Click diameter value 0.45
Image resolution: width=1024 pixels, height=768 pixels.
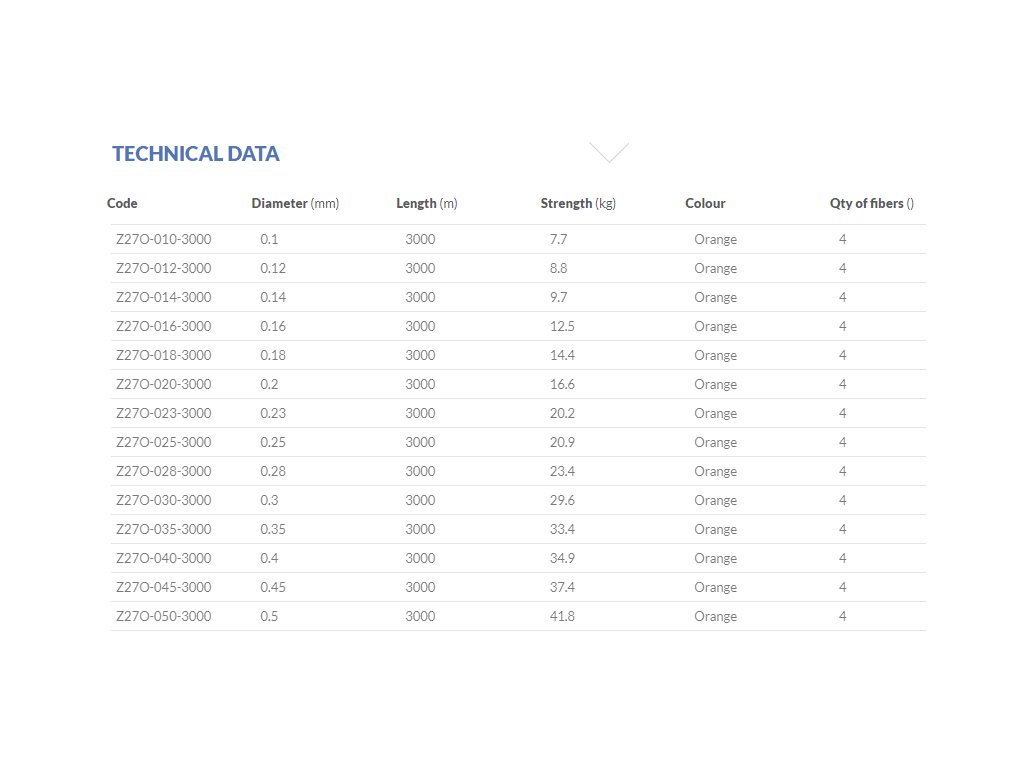click(x=273, y=587)
